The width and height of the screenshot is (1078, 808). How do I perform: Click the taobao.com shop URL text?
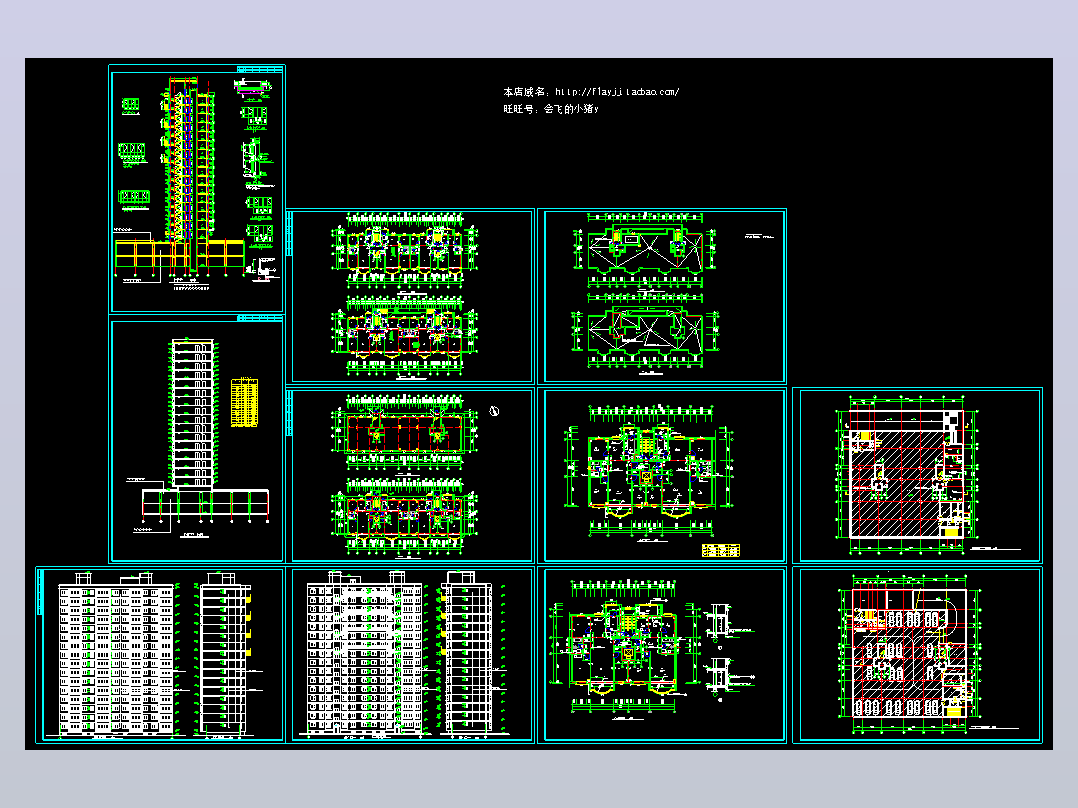[617, 91]
